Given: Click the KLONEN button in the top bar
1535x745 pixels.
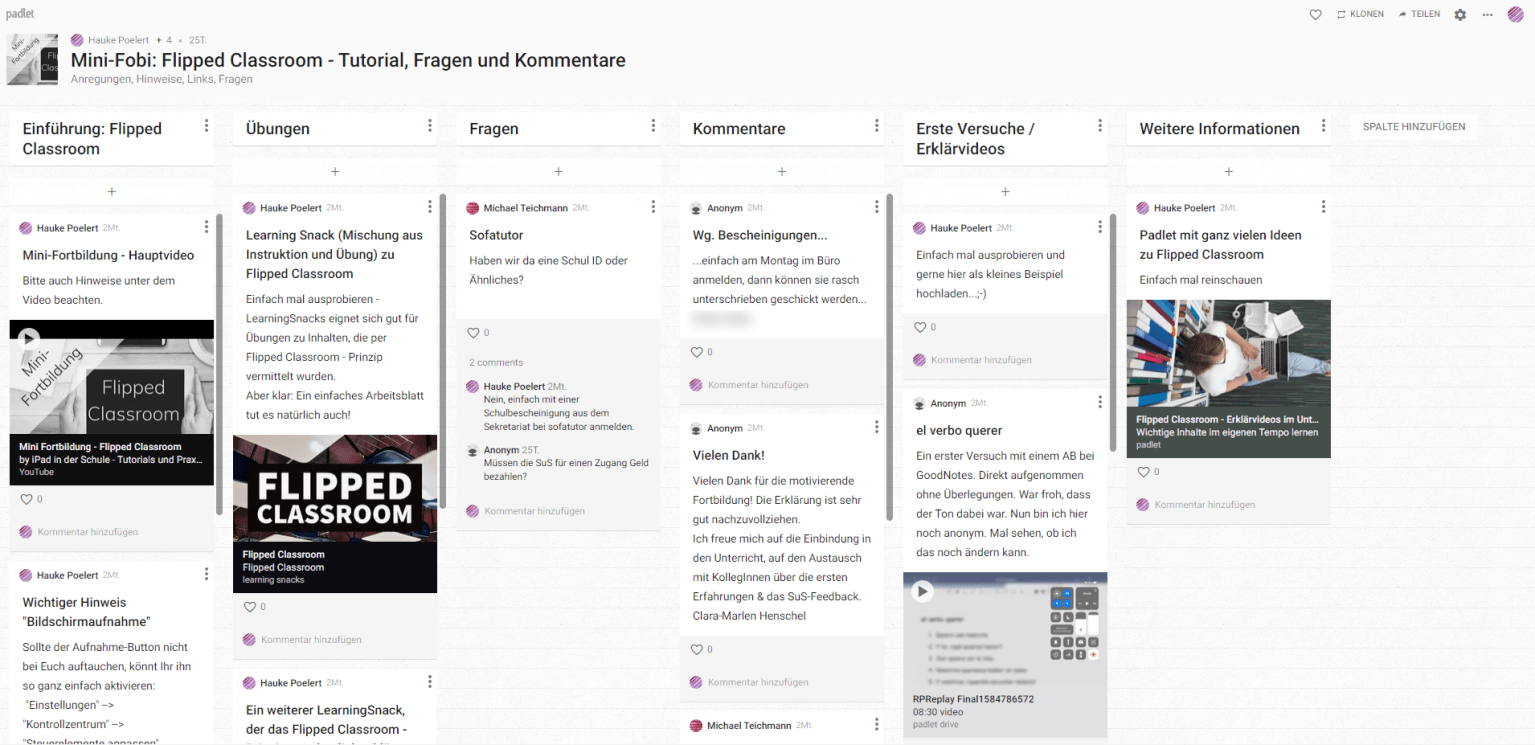Looking at the screenshot, I should click(x=1360, y=14).
